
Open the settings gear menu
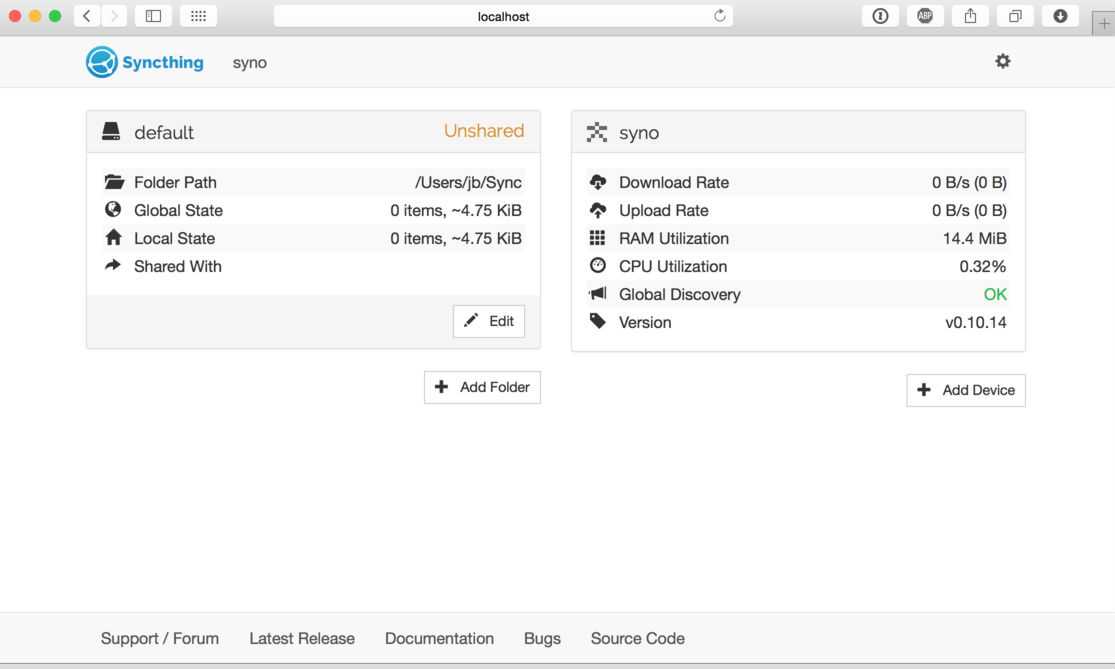tap(1002, 60)
